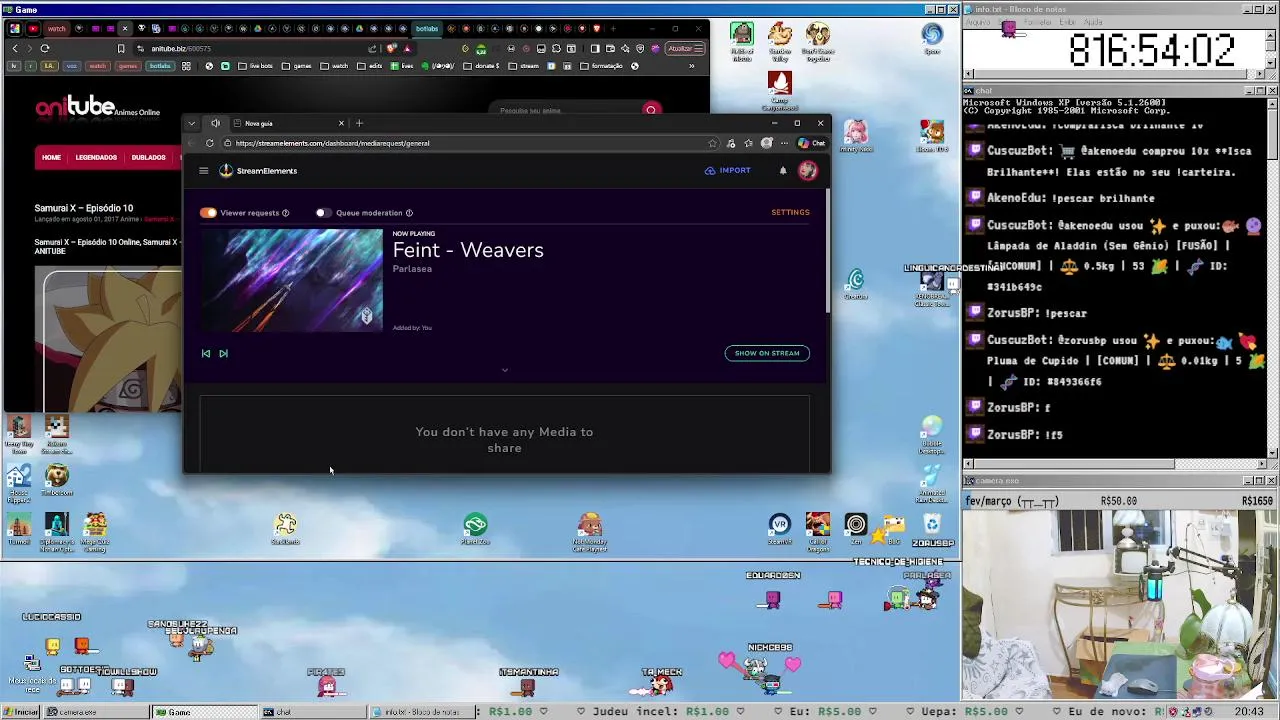Select the camera.exe taskbar item
This screenshot has width=1280, height=720.
click(97, 712)
